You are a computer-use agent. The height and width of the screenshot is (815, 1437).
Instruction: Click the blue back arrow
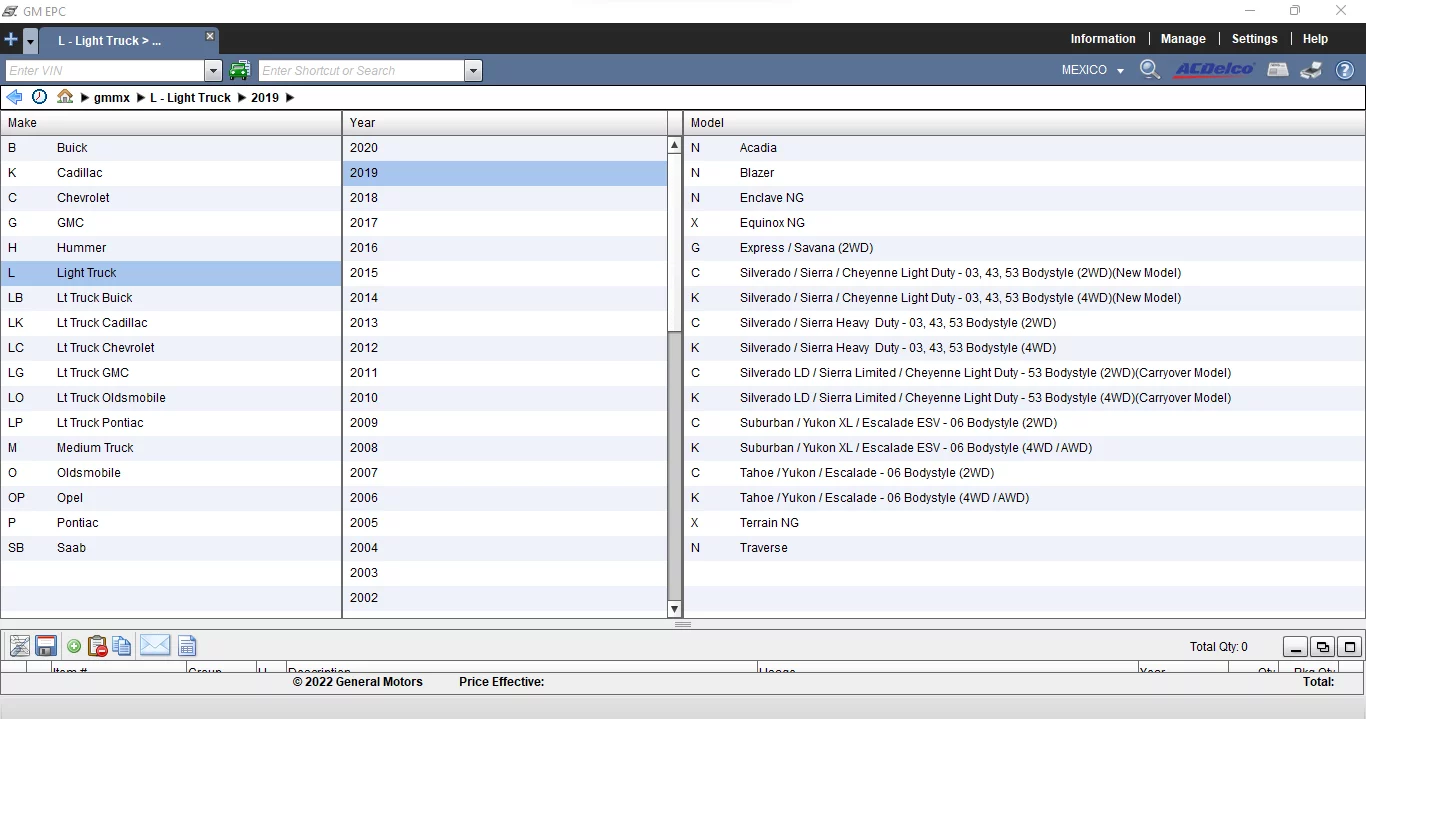tap(14, 97)
